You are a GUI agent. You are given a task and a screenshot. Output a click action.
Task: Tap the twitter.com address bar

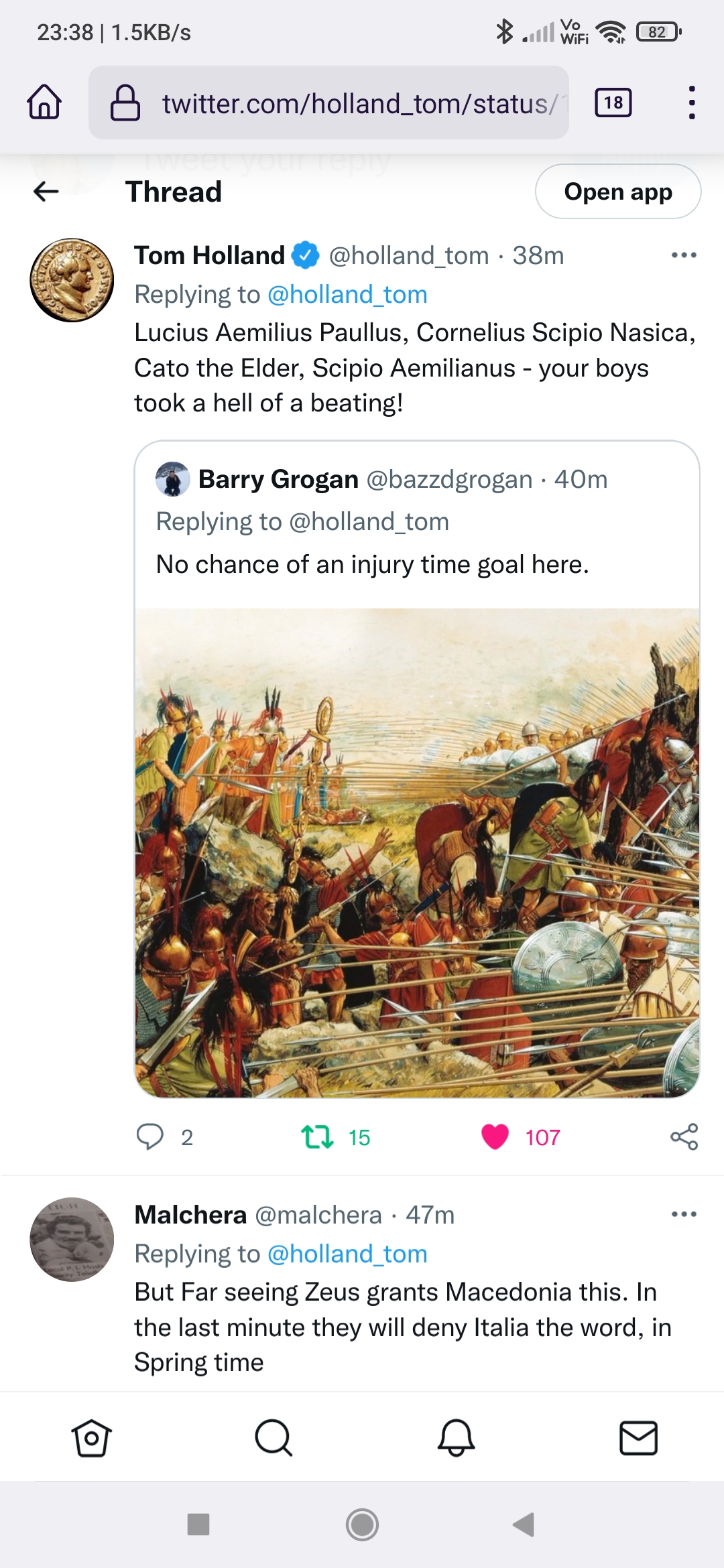328,103
